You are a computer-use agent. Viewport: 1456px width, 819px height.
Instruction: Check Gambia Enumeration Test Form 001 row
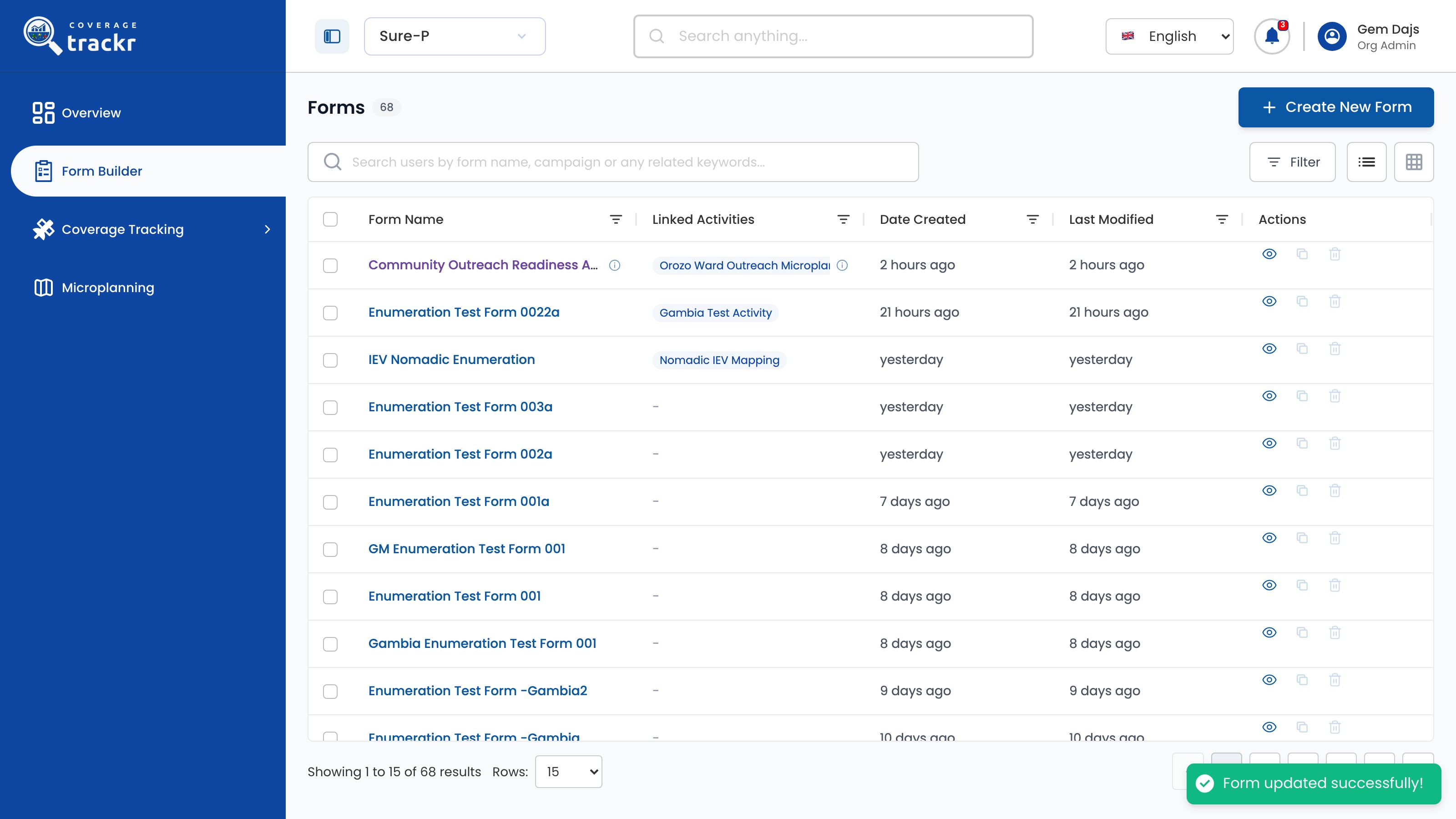pyautogui.click(x=330, y=644)
